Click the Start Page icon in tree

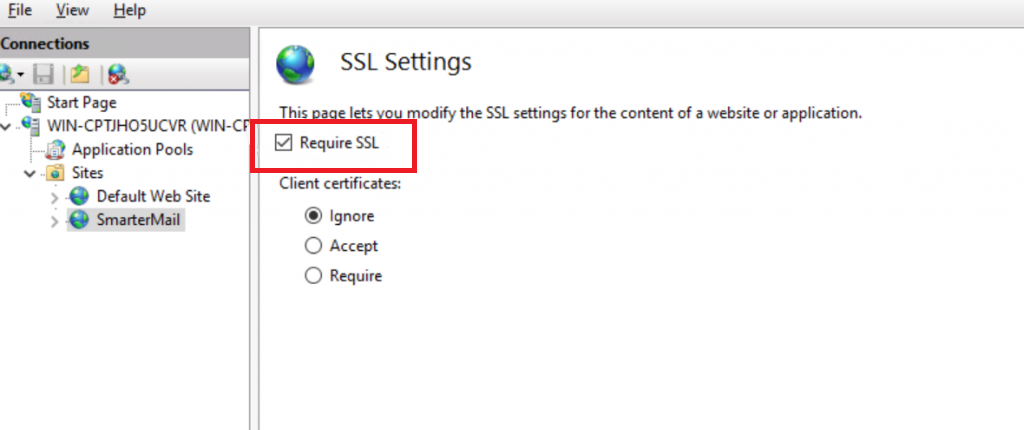[x=30, y=102]
